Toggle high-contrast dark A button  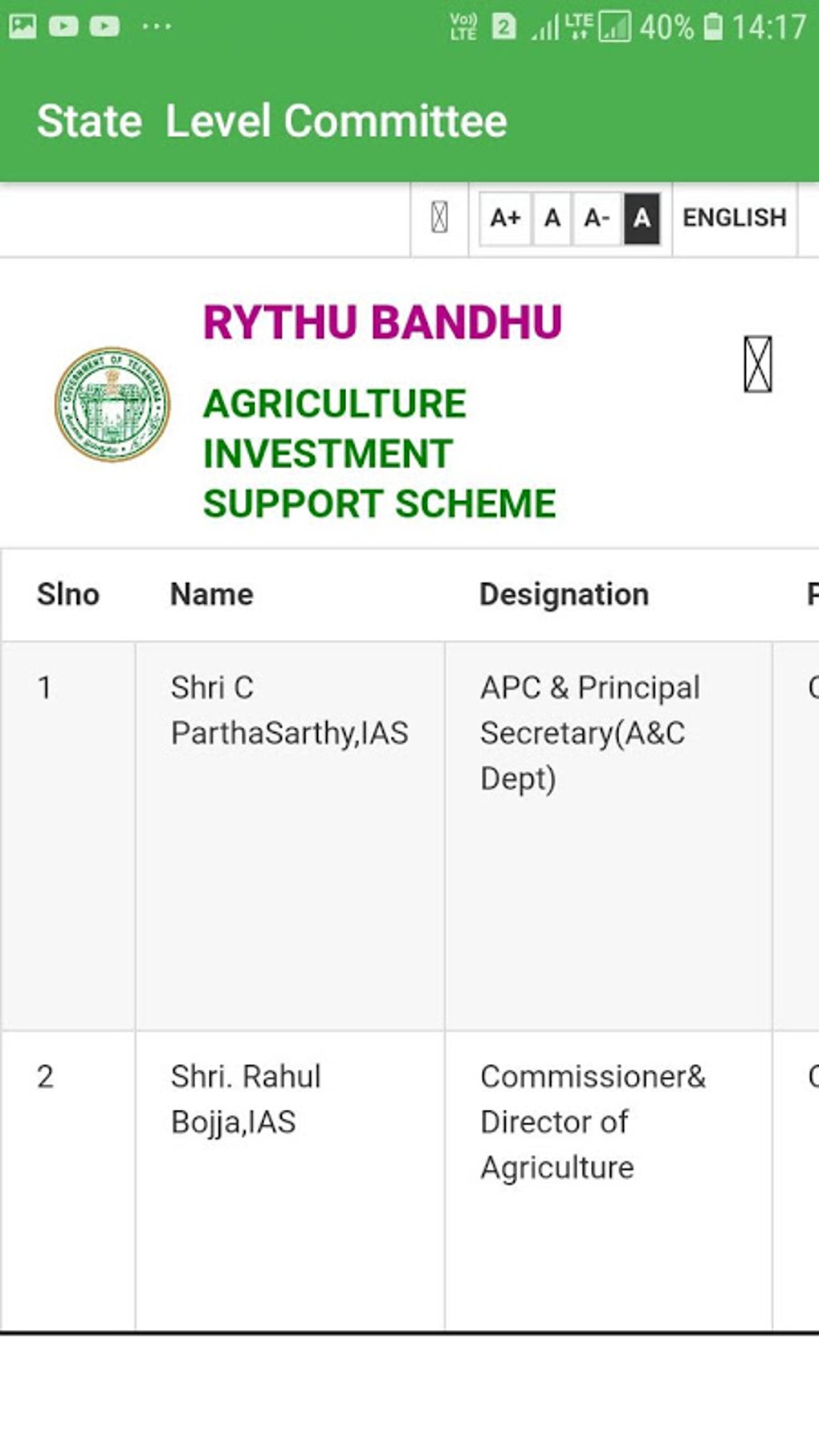point(642,218)
